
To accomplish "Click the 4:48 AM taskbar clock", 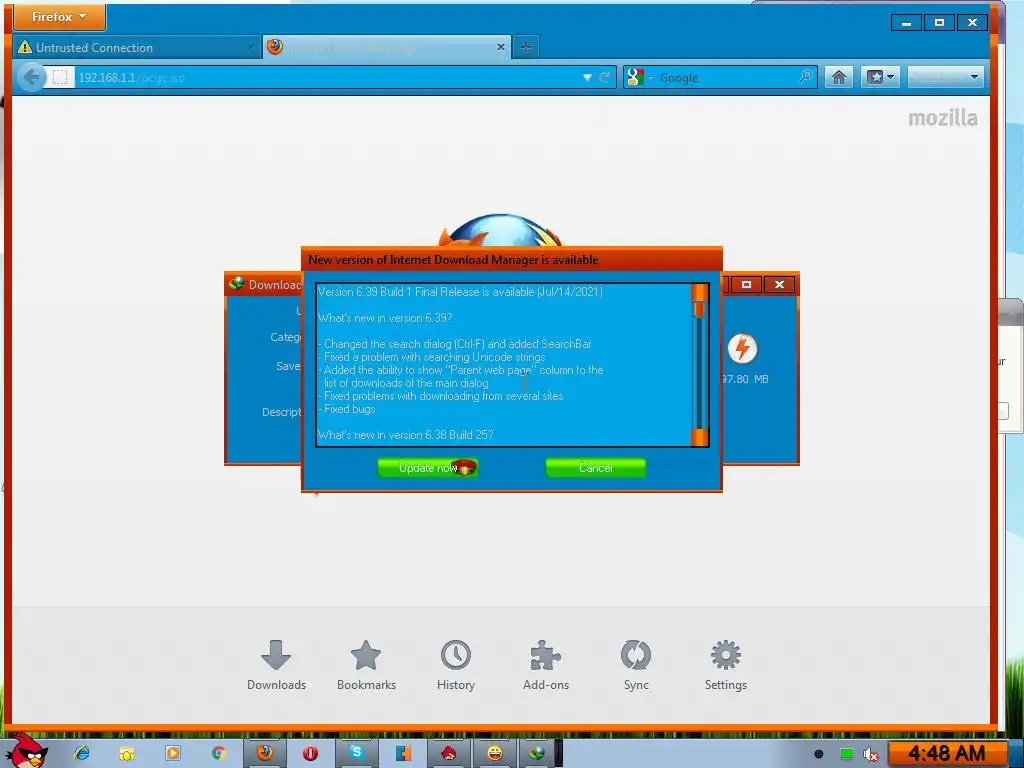I will coord(946,754).
